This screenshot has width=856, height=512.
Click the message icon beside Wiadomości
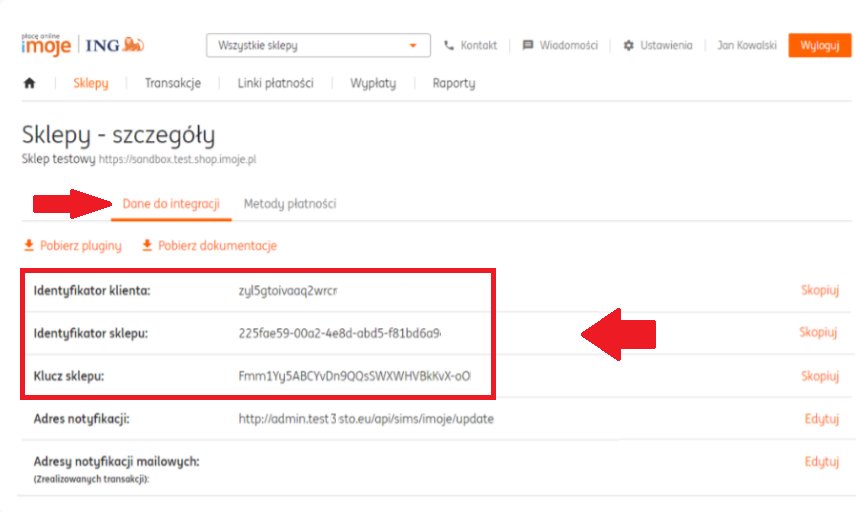coord(527,46)
